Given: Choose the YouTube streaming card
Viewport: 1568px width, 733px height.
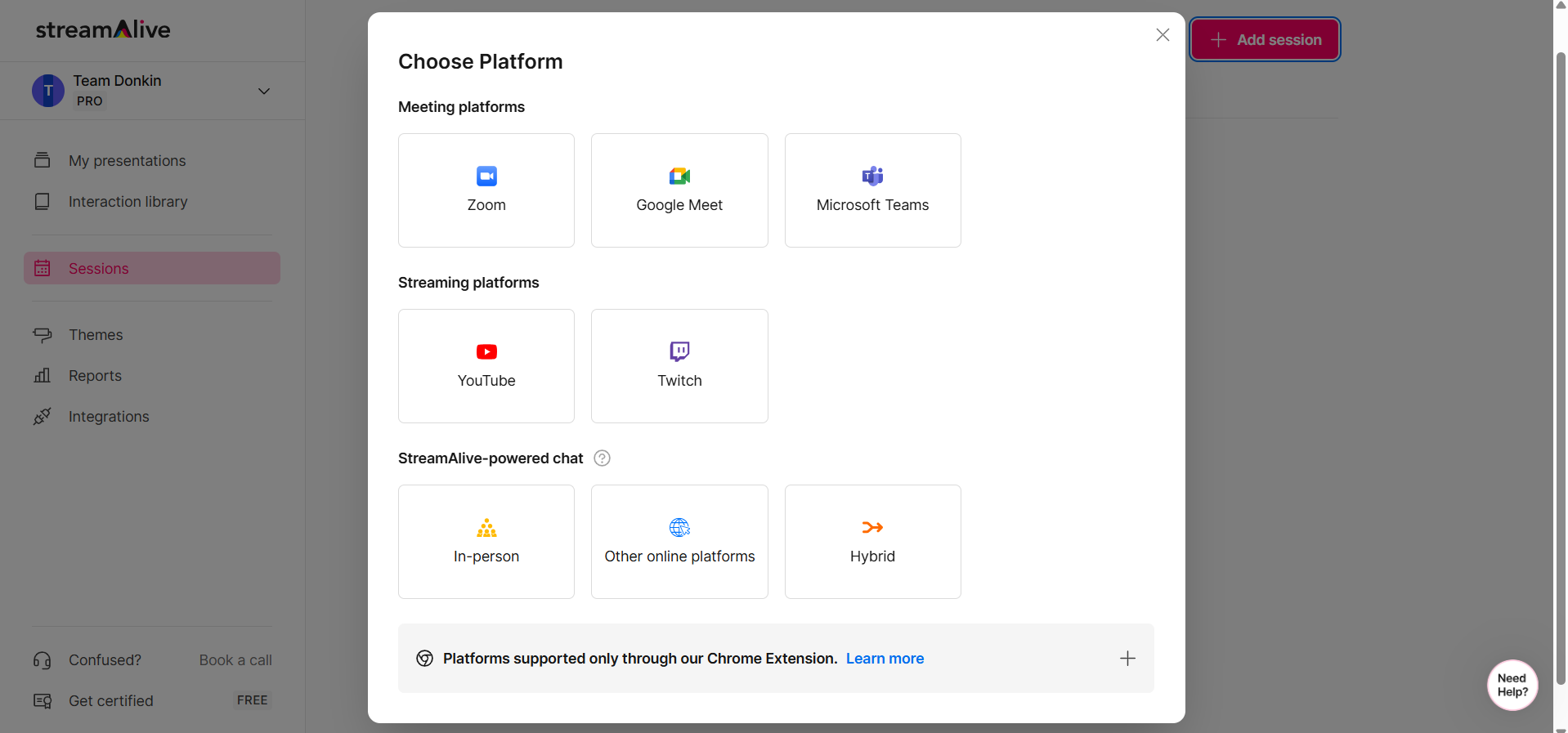Looking at the screenshot, I should pos(486,366).
